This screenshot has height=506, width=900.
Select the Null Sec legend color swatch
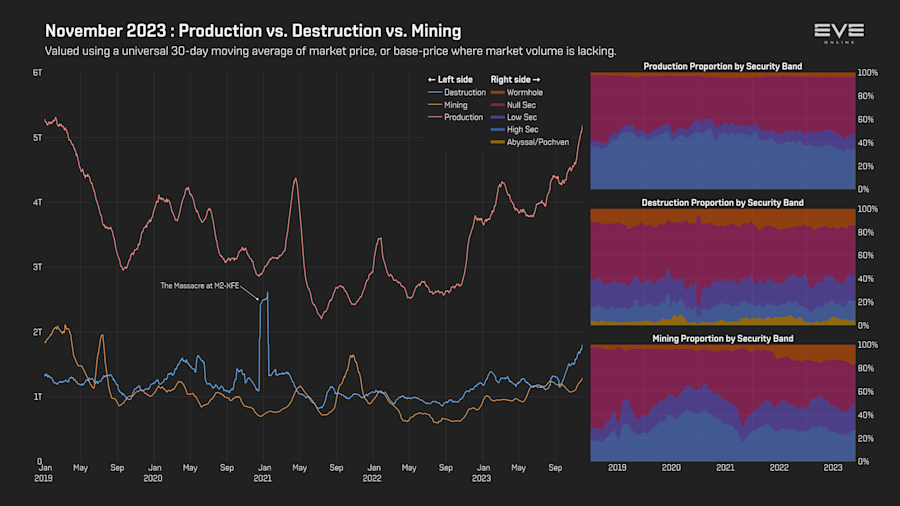click(498, 105)
